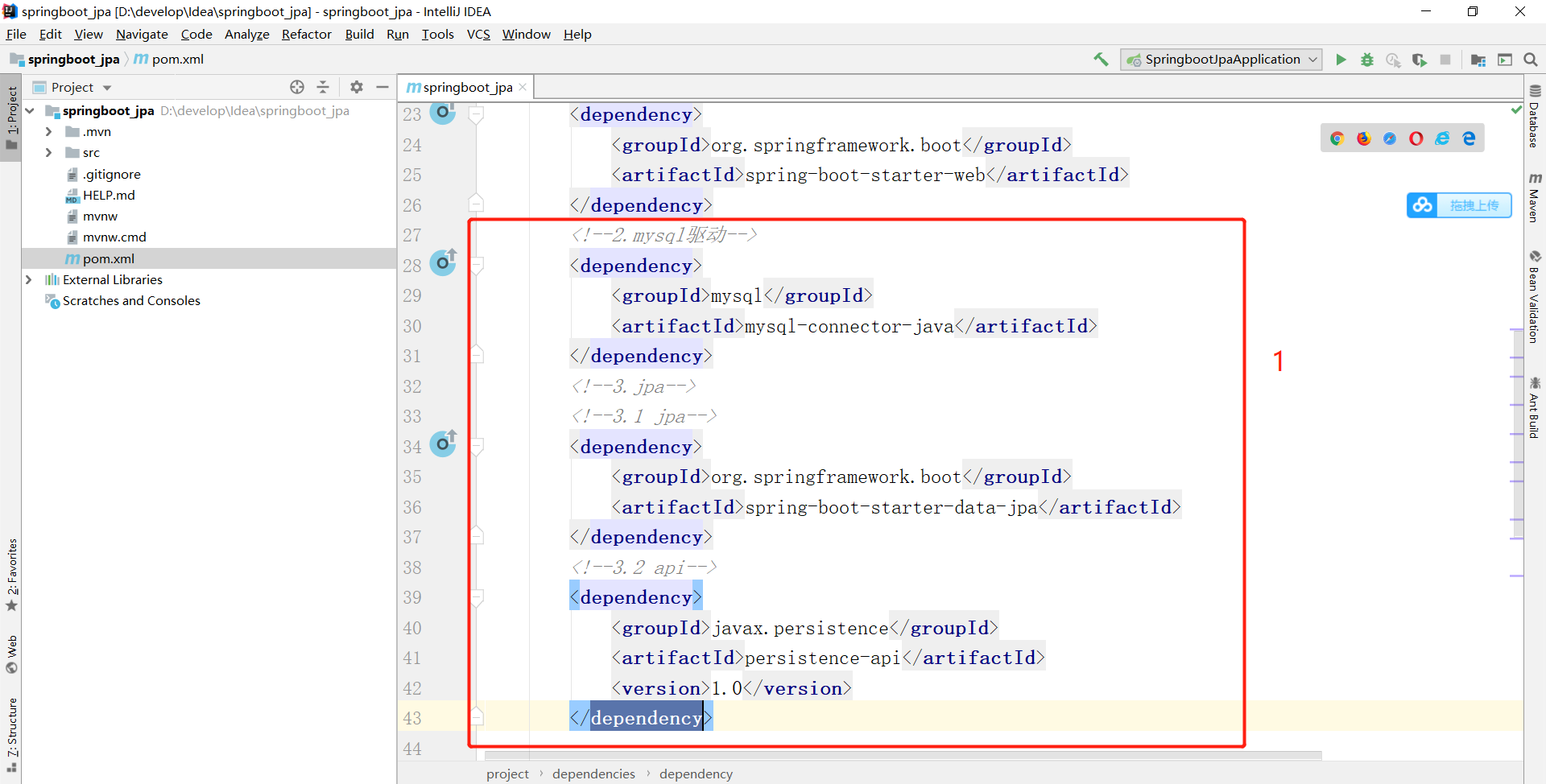
Task: Click the Build project hammer icon
Action: 1101,60
